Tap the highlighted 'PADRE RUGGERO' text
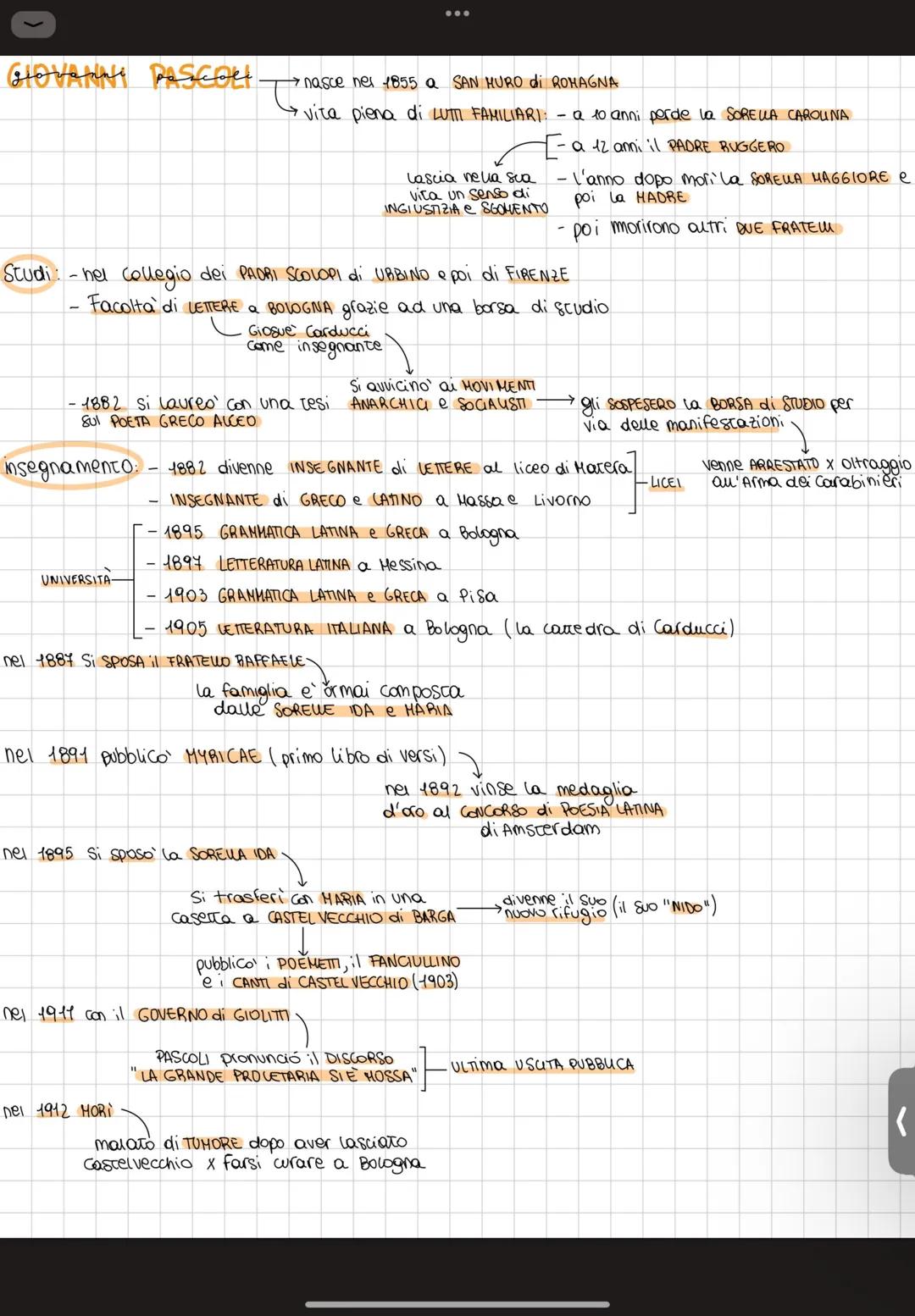This screenshot has width=915, height=1316. [726, 147]
